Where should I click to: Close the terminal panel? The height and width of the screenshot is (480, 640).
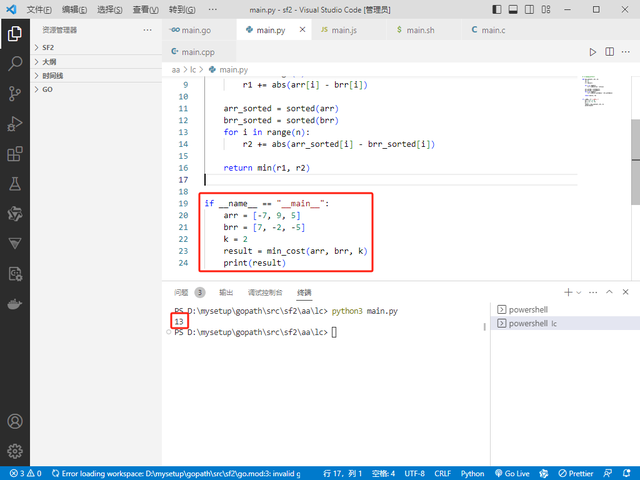coord(625,292)
